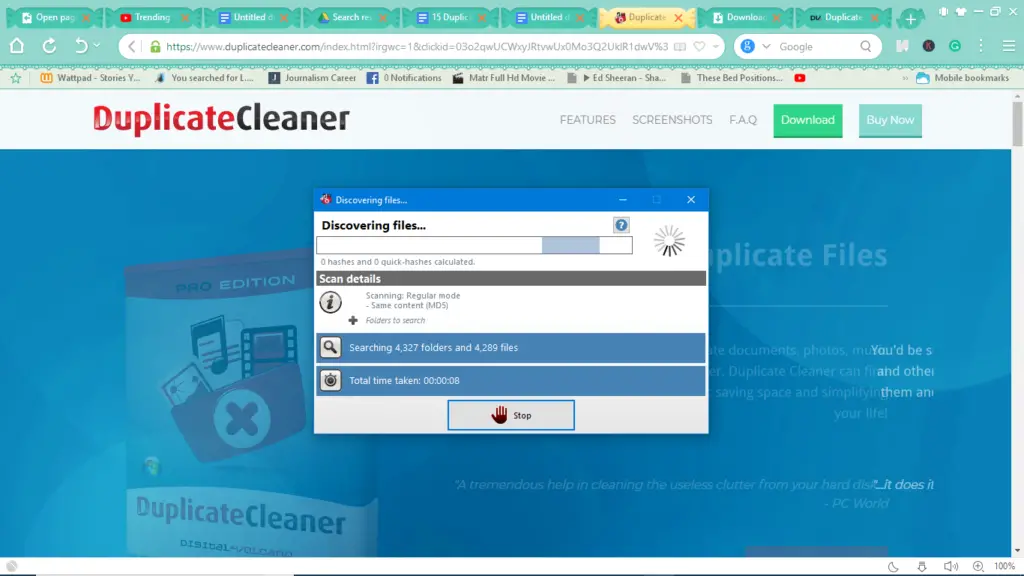
Task: Click the page vertical scrollbar thumb
Action: coord(1017,124)
